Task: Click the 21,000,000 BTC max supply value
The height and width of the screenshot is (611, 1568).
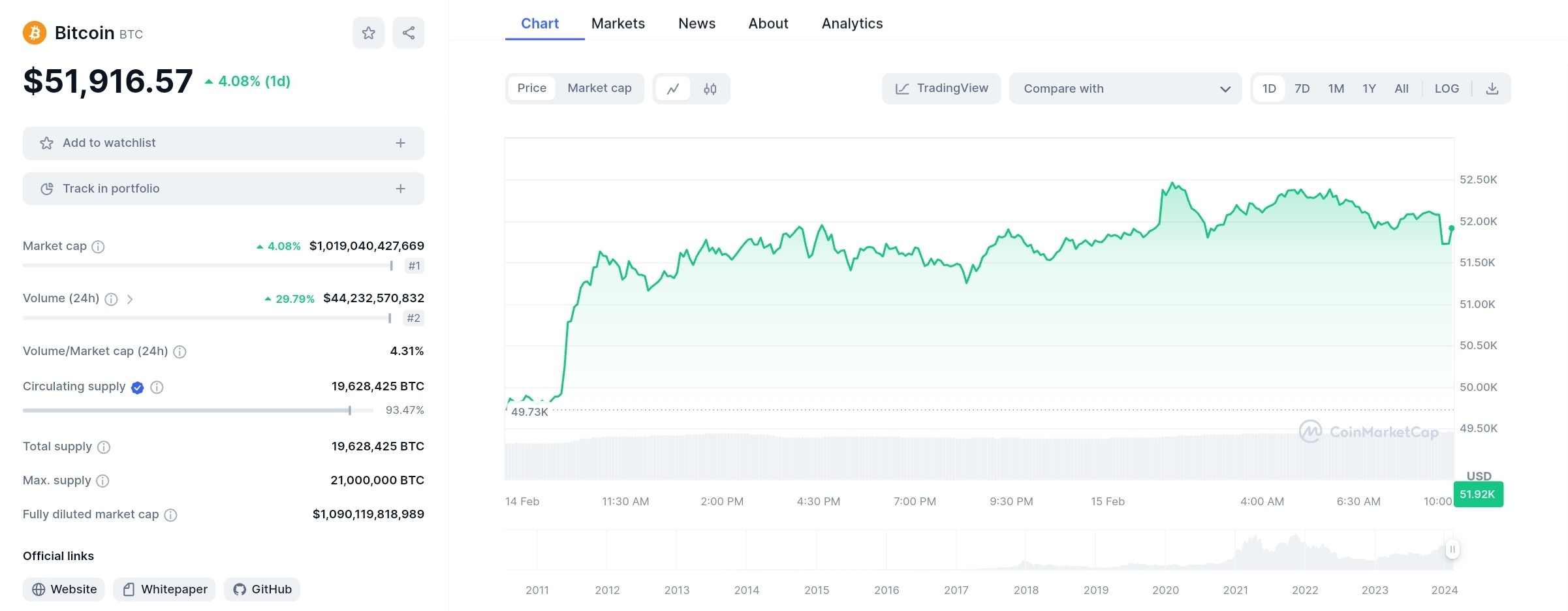Action: [x=377, y=480]
